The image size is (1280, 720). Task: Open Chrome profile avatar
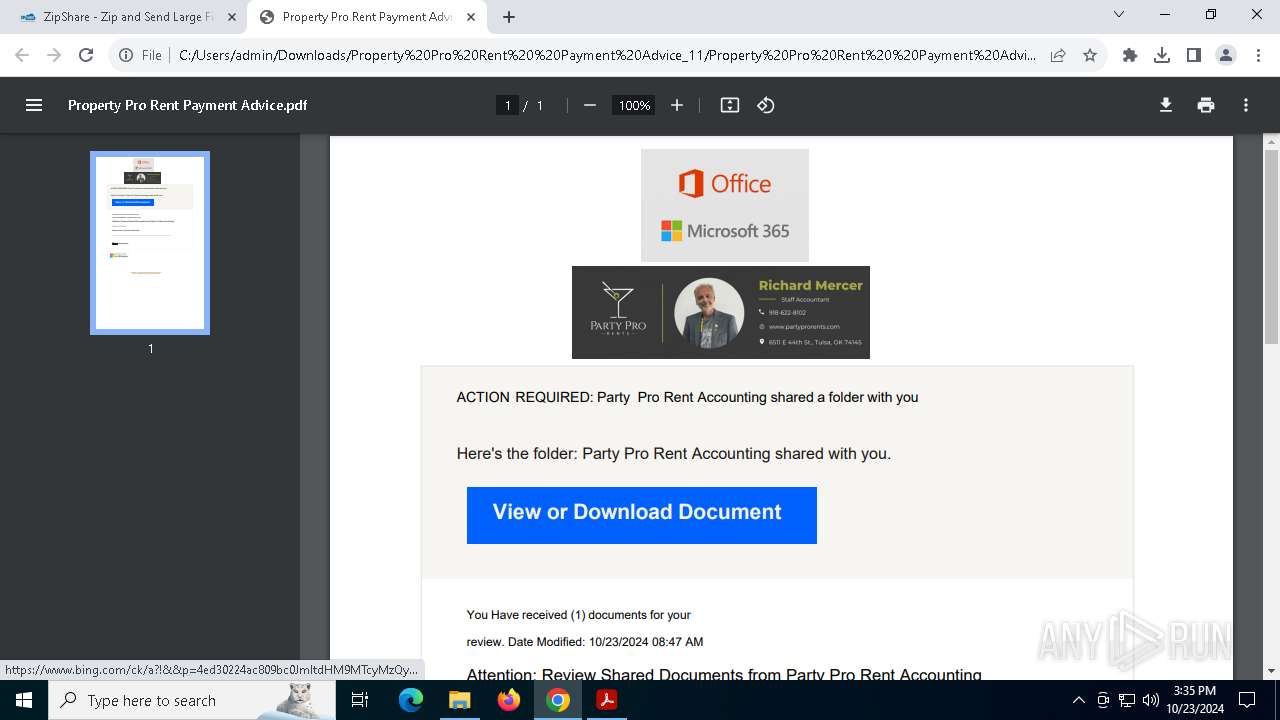click(1226, 55)
